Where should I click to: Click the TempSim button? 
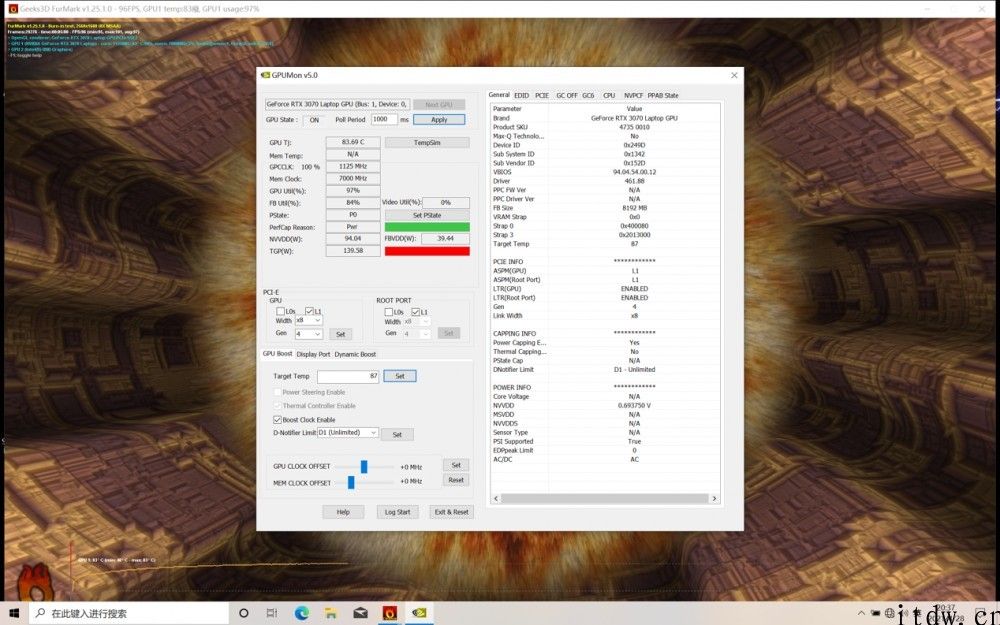click(427, 142)
